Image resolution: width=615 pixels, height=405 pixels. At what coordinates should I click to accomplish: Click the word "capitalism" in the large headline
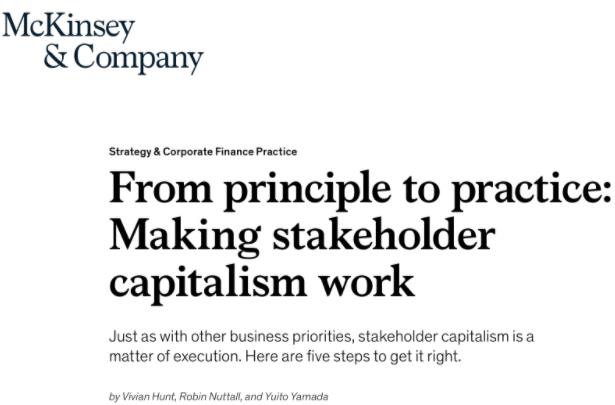pos(195,281)
